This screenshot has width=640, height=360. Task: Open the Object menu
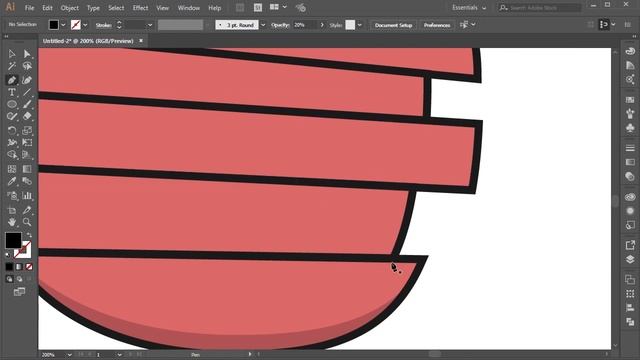69,8
